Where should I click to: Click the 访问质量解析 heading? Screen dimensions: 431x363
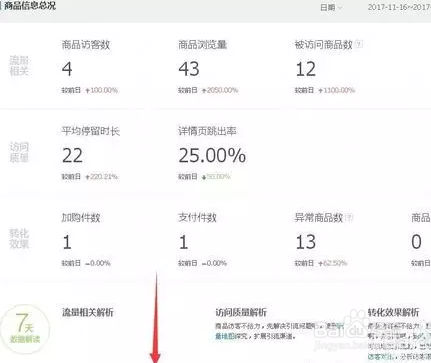pyautogui.click(x=241, y=312)
